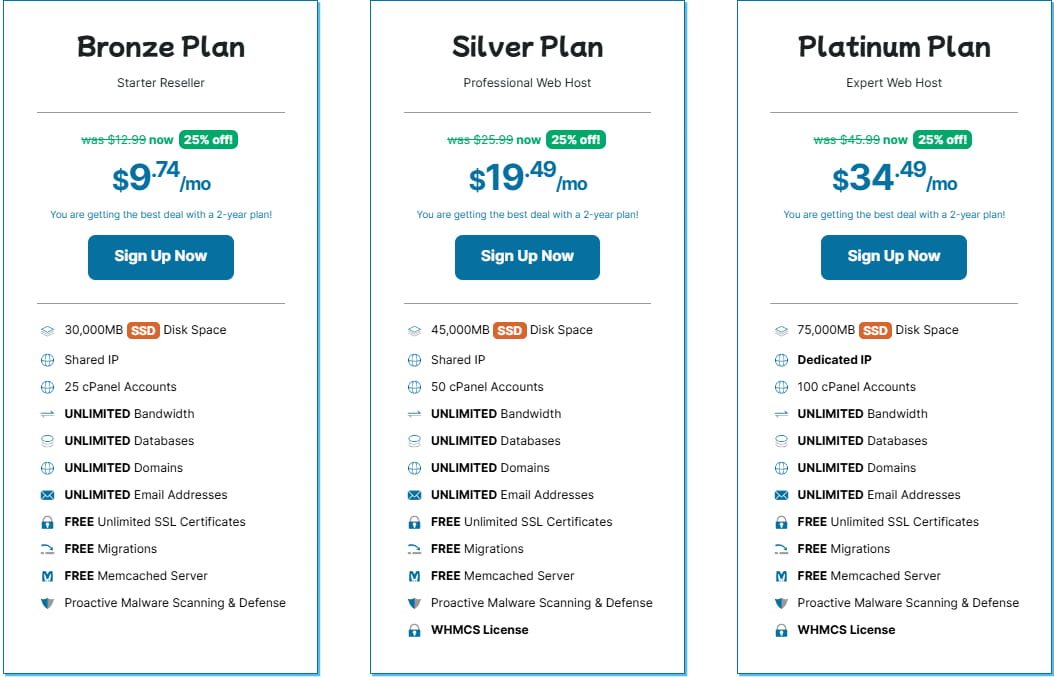Screen dimensions: 1054x677
Task: Click the 25% off badge on Platinum Plan
Action: pos(942,140)
